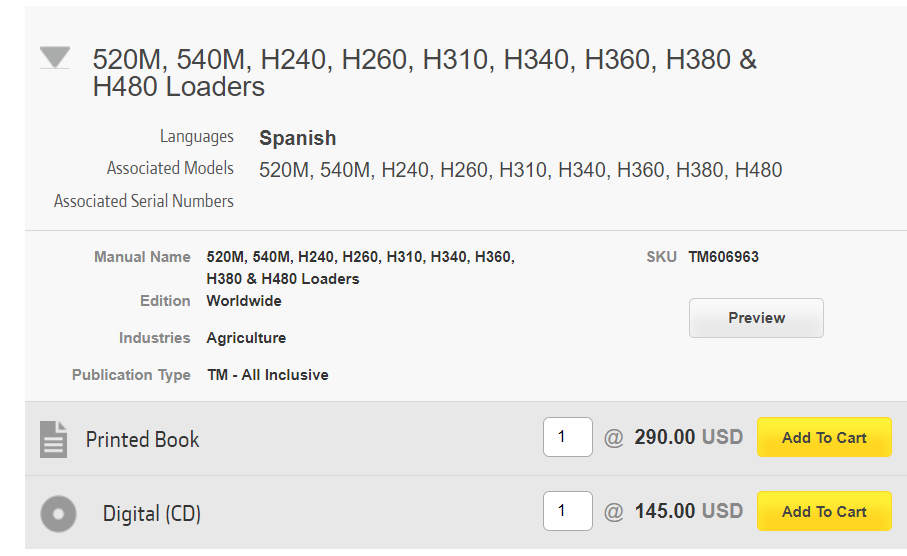Edit the Printed Book quantity field
Image resolution: width=907 pixels, height=556 pixels.
(567, 437)
